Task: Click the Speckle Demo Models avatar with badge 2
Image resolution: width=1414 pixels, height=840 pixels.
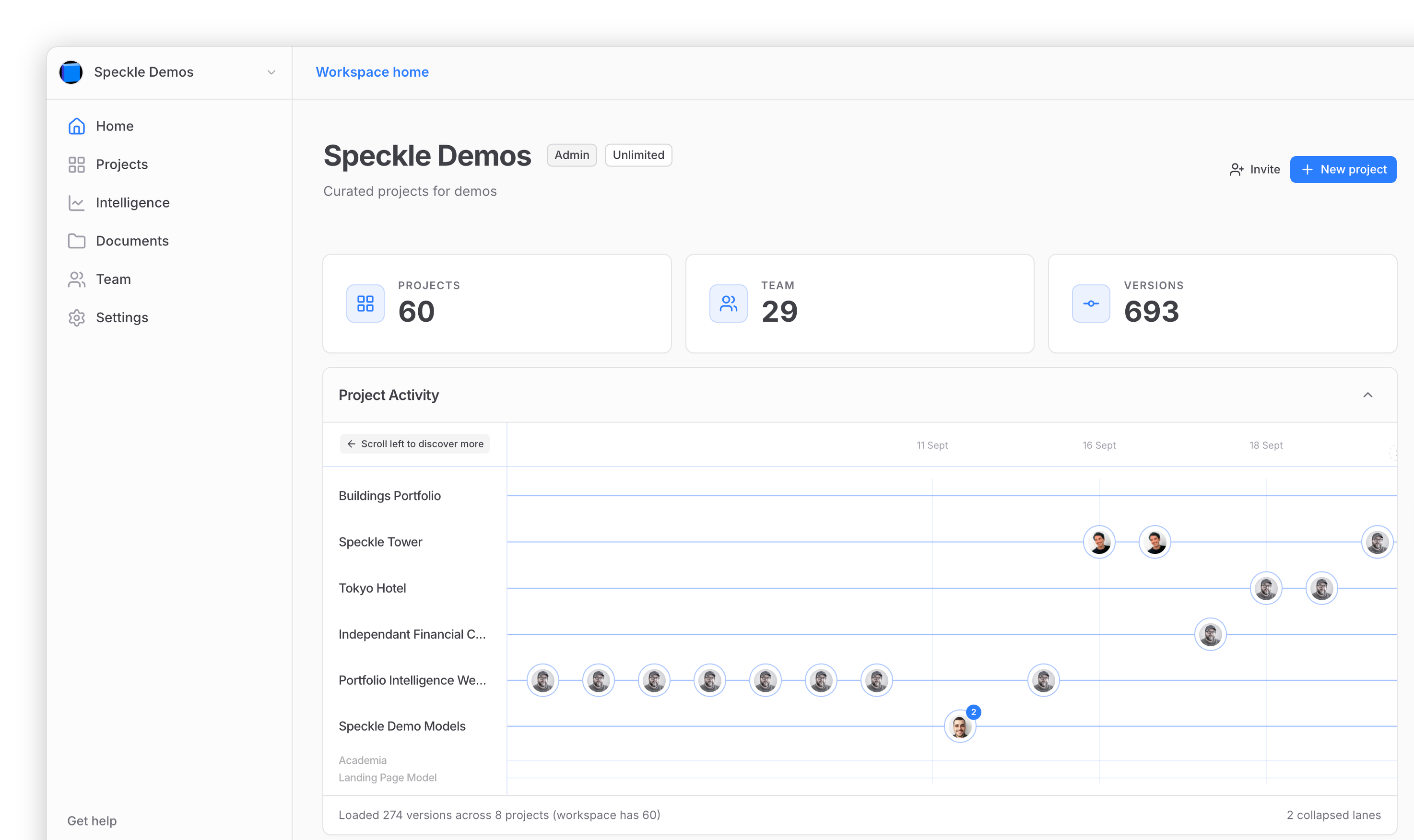Action: click(960, 726)
